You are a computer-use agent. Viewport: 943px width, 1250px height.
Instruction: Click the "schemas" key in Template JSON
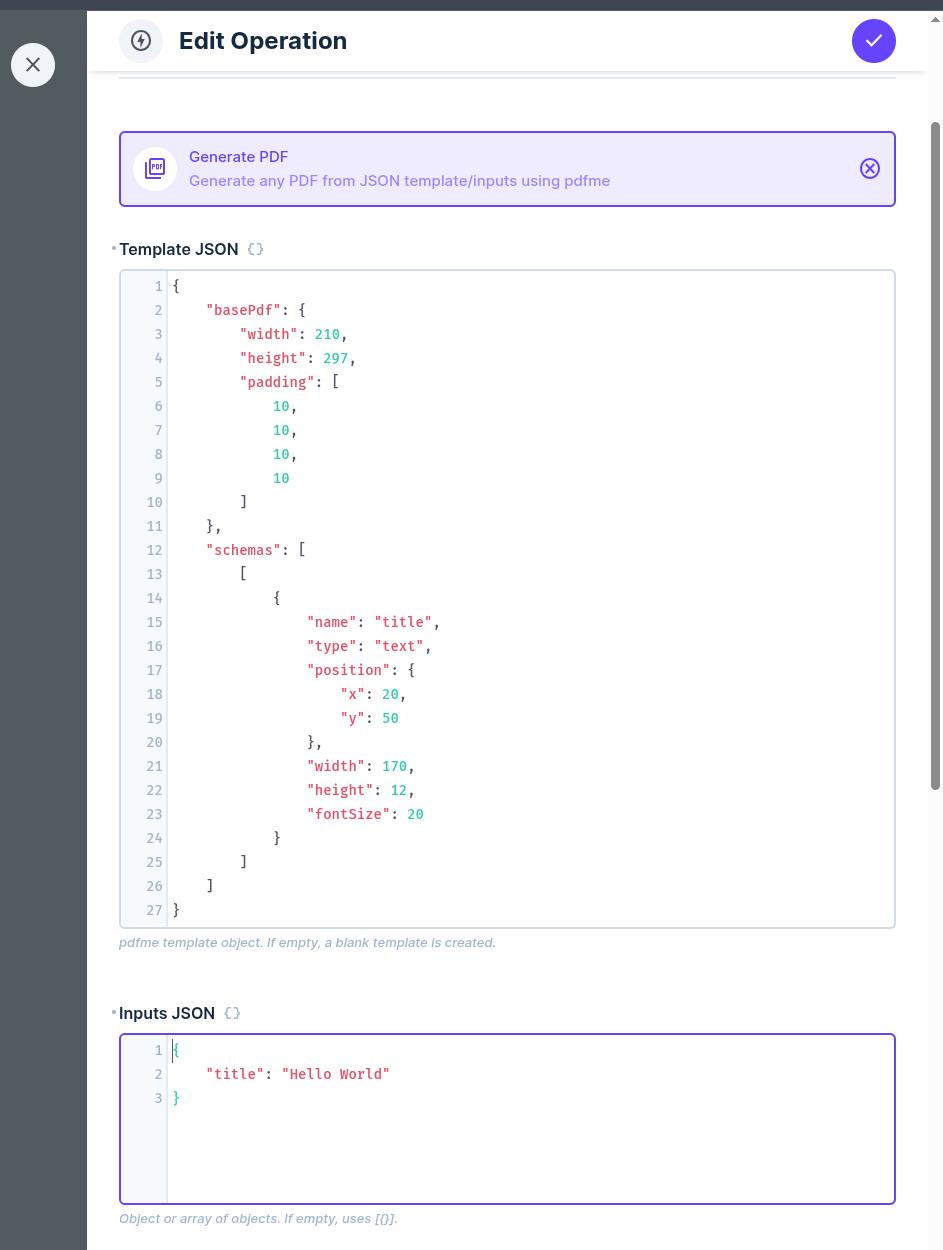tap(243, 550)
